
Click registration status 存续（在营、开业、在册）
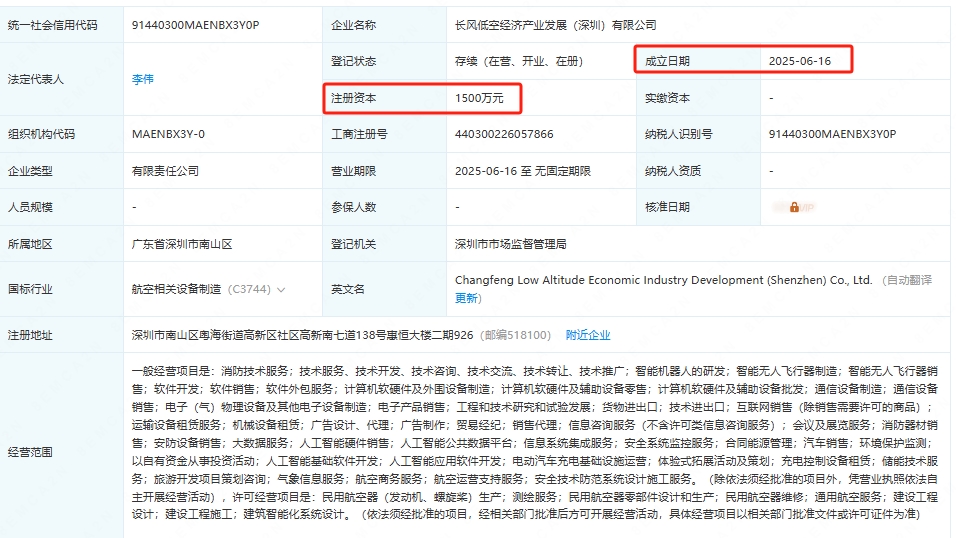[x=519, y=61]
